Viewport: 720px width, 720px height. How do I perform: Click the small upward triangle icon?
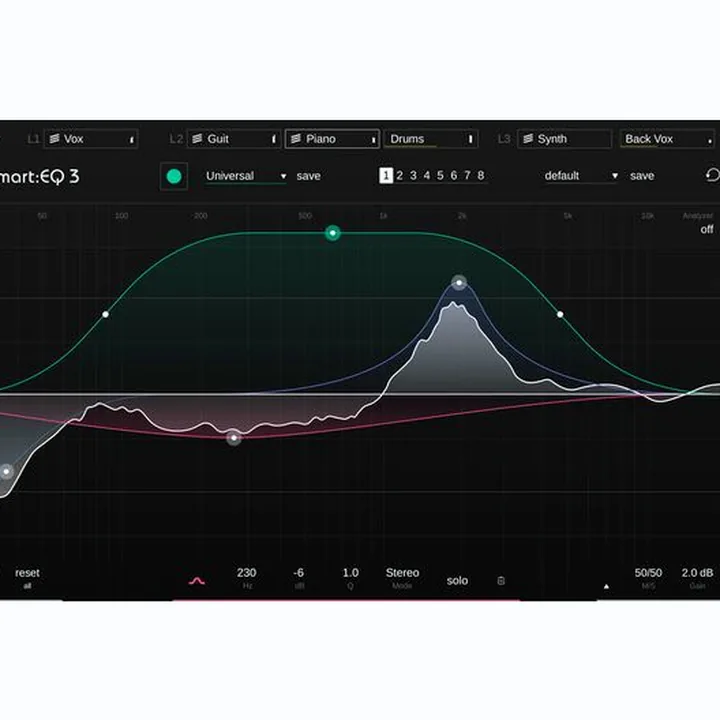(x=606, y=586)
